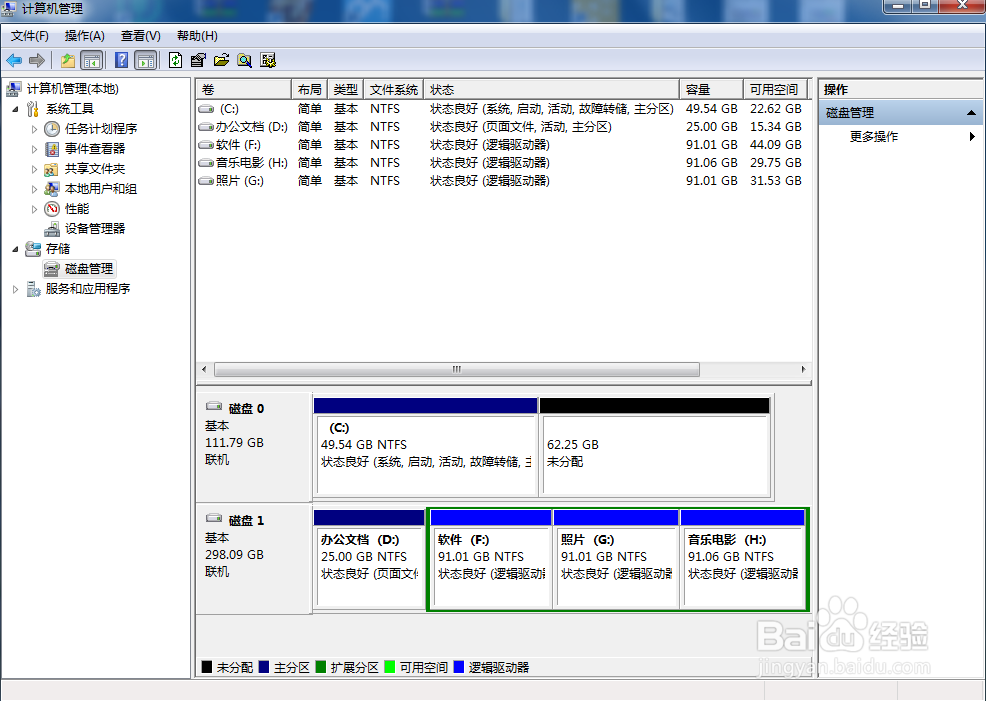The width and height of the screenshot is (986, 701).
Task: Select 磁盘管理 in the tree
Action: 89,269
